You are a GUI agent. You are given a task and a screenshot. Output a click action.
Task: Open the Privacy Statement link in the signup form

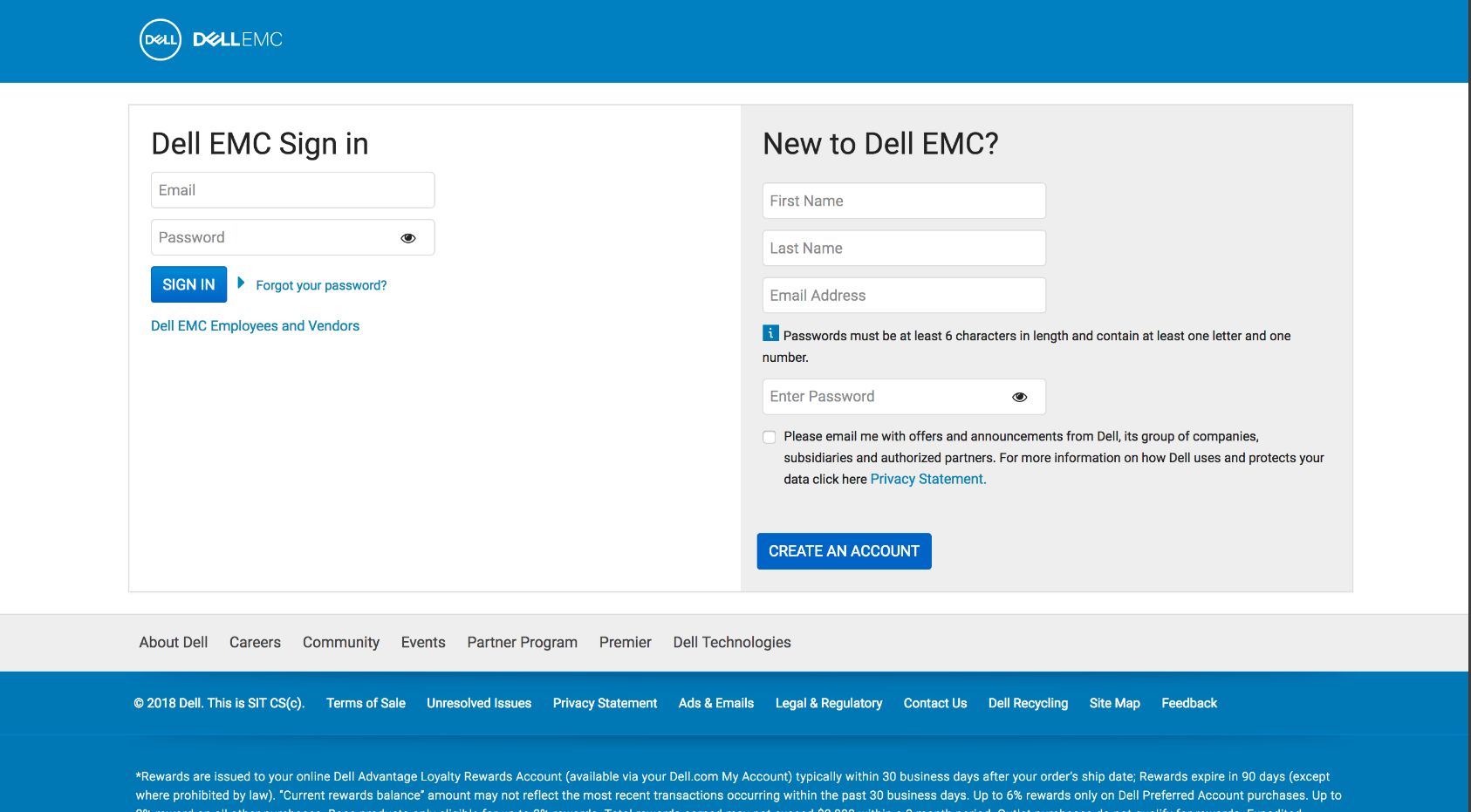pyautogui.click(x=927, y=478)
